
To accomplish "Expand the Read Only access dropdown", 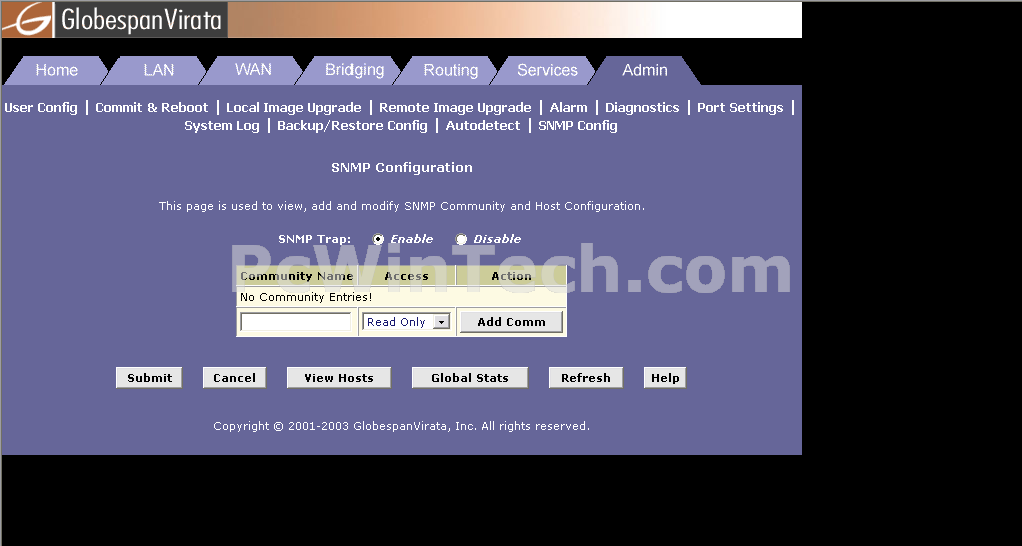I will [407, 322].
